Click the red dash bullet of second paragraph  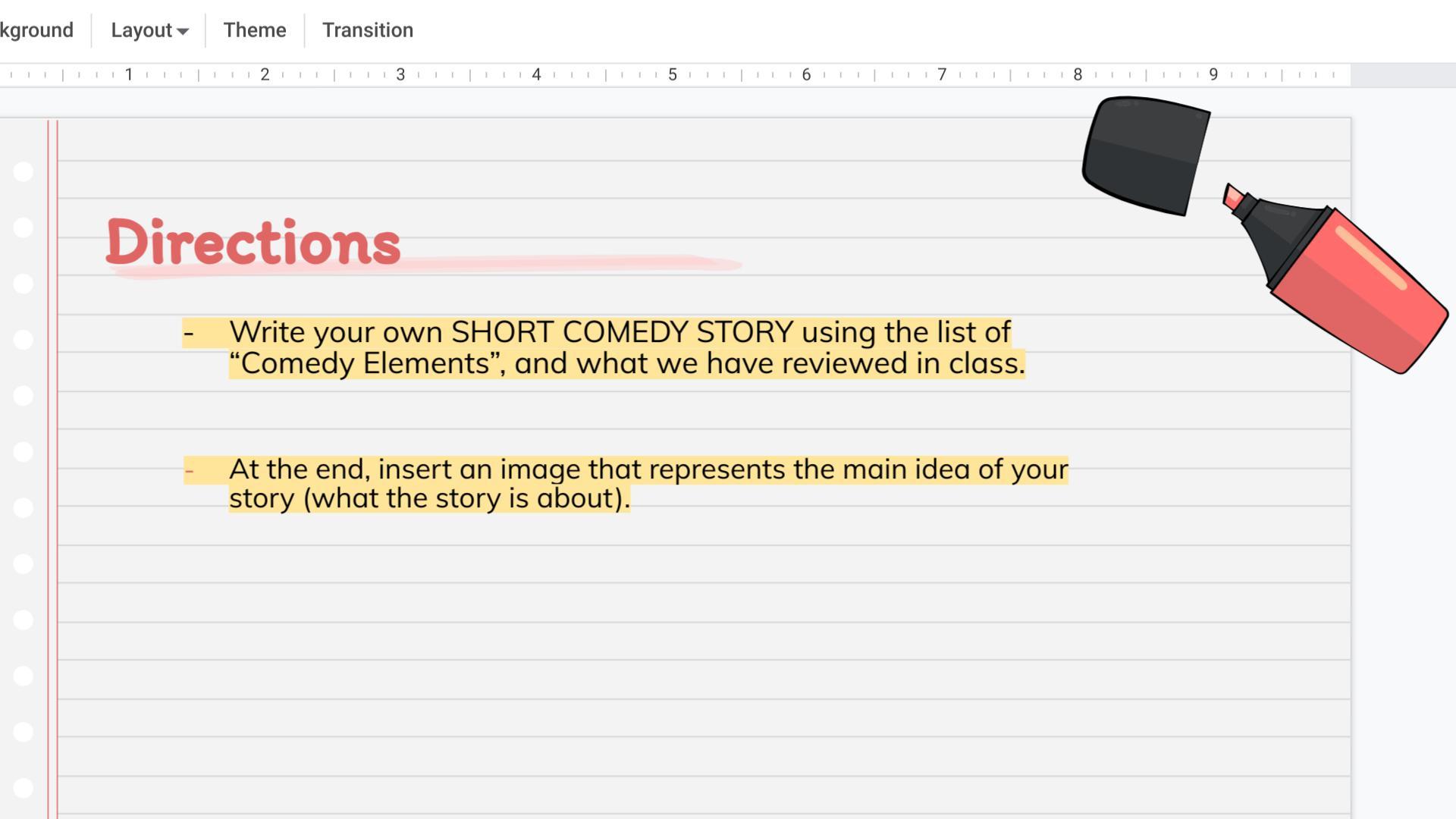189,471
